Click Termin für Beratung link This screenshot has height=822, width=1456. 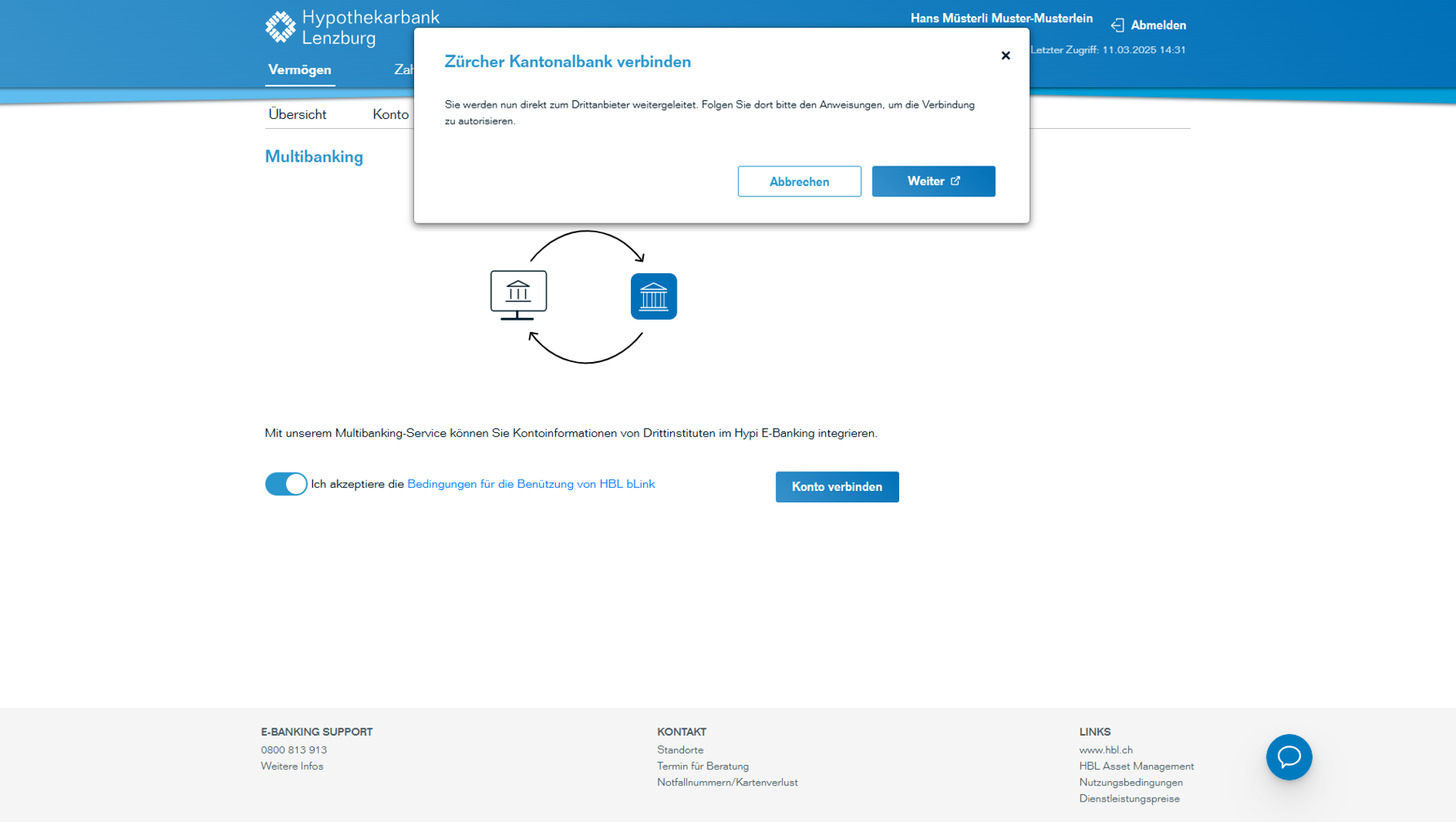point(702,766)
